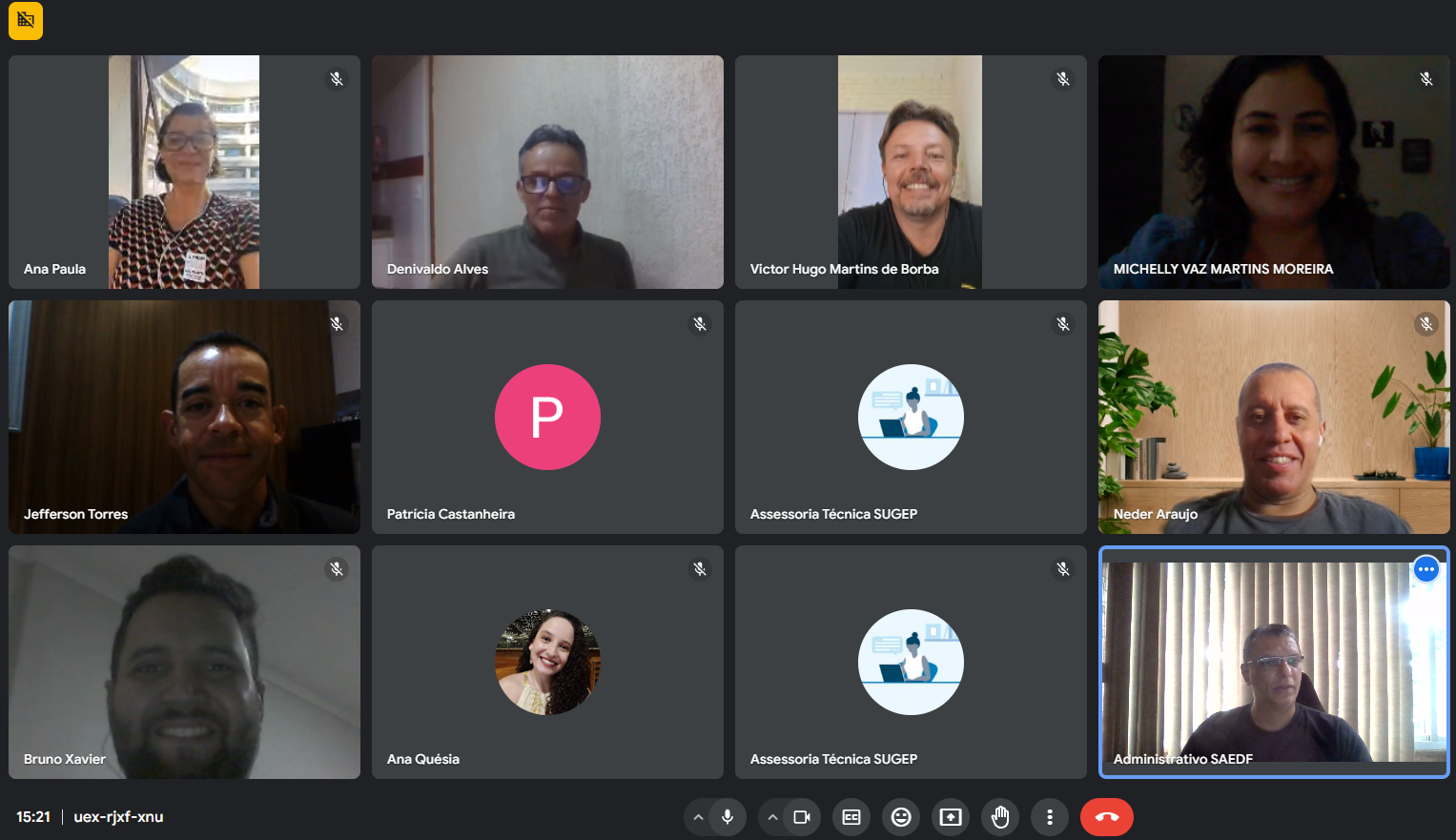Click the name label Jefferson Torres
This screenshot has width=1456, height=840.
pos(75,514)
